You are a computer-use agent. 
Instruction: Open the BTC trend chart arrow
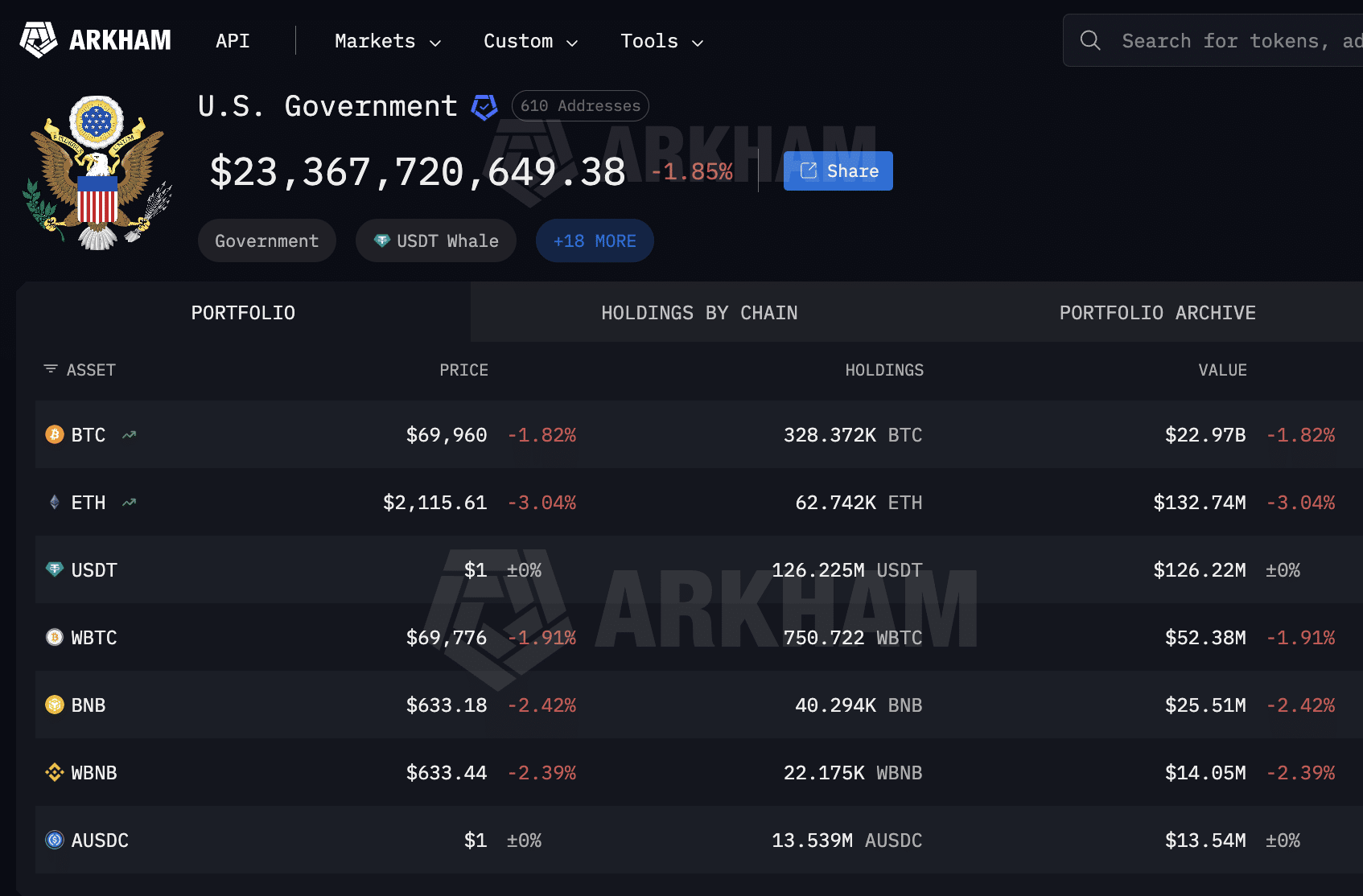pos(129,434)
